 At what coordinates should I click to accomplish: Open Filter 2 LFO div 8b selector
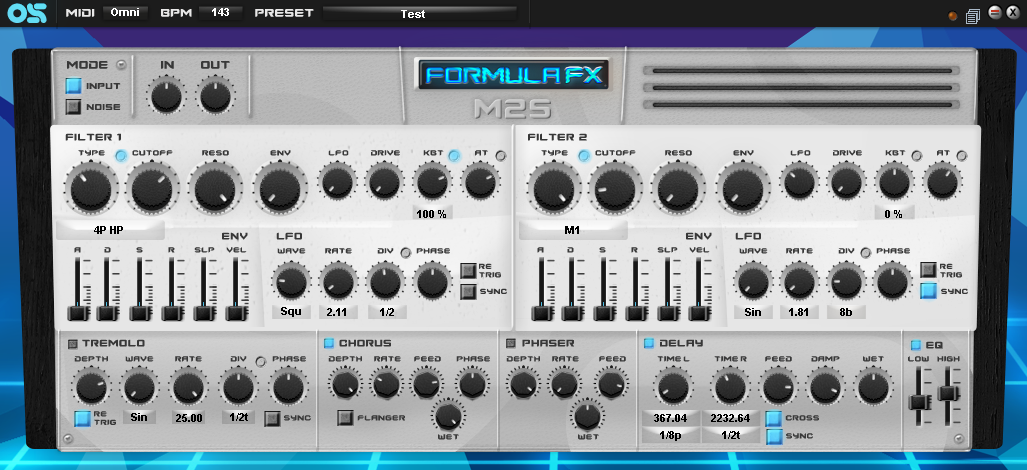coord(846,312)
